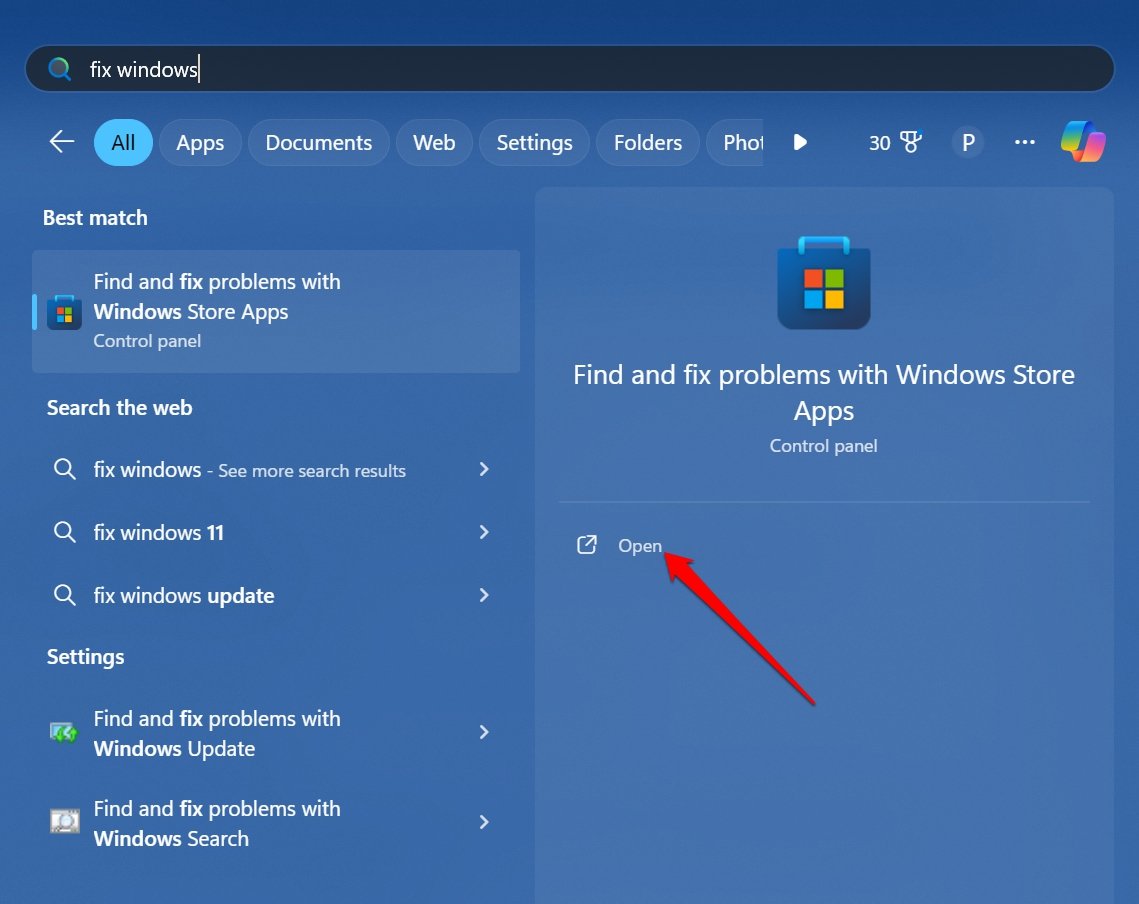Switch to the Apps filter tab

tap(200, 142)
